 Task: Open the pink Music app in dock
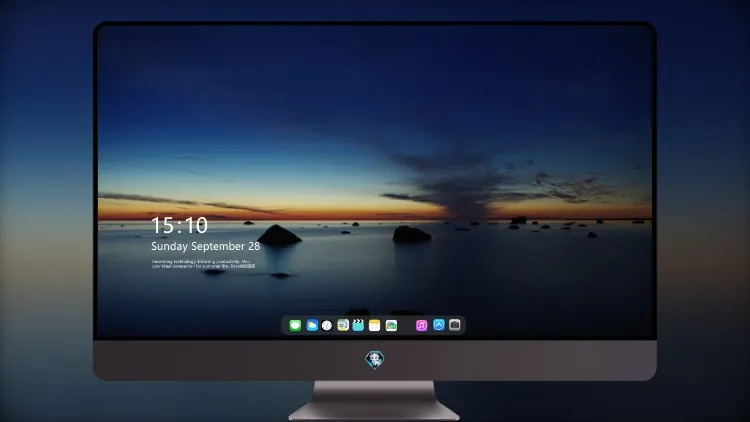pos(421,325)
